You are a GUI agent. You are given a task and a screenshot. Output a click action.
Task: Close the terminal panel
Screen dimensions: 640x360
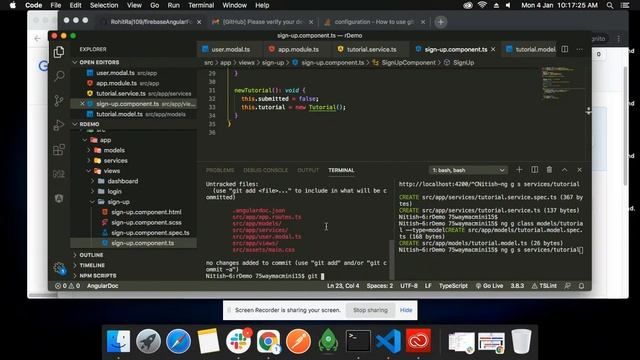[580, 170]
